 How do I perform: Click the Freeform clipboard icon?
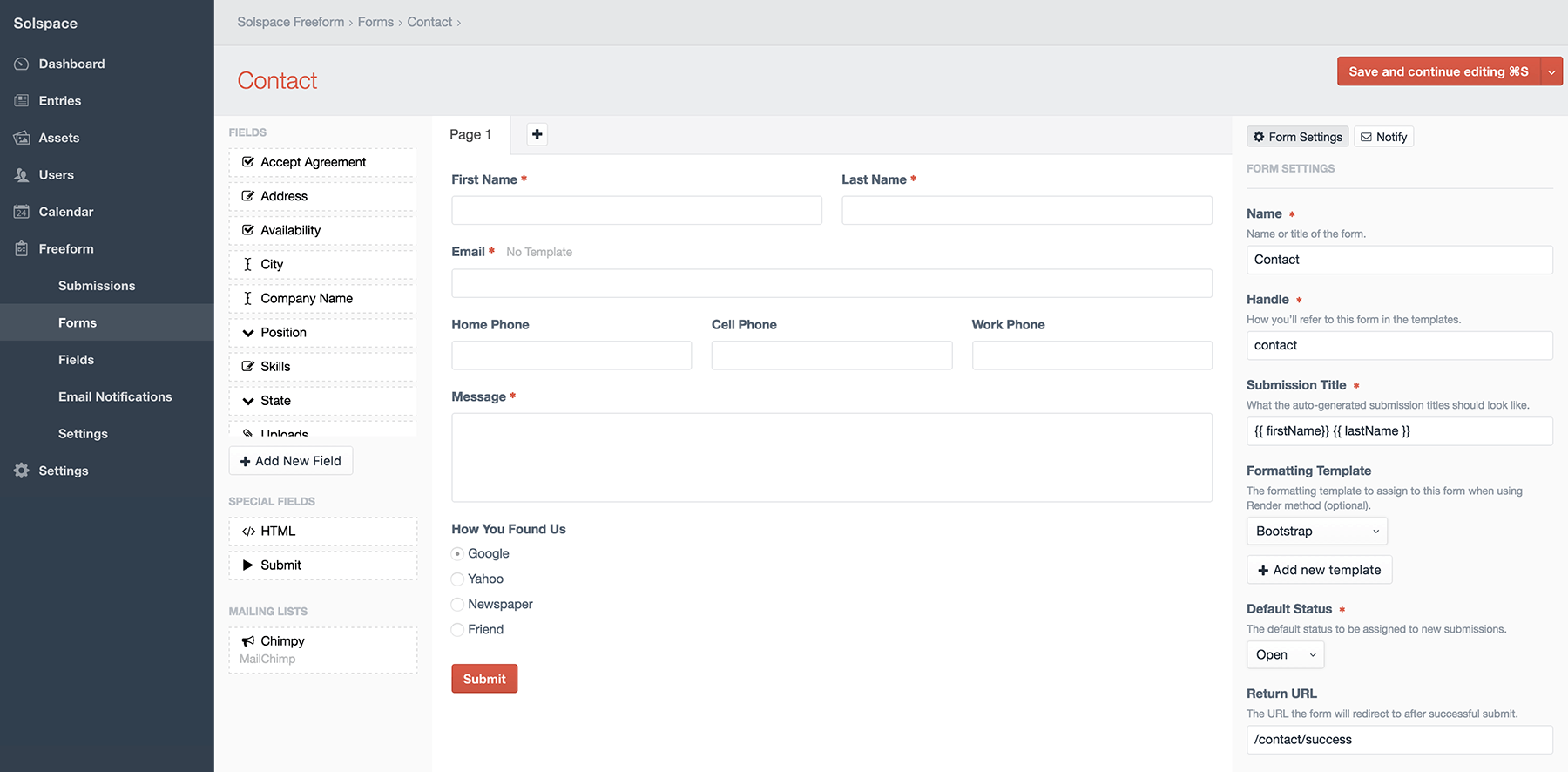pyautogui.click(x=22, y=249)
